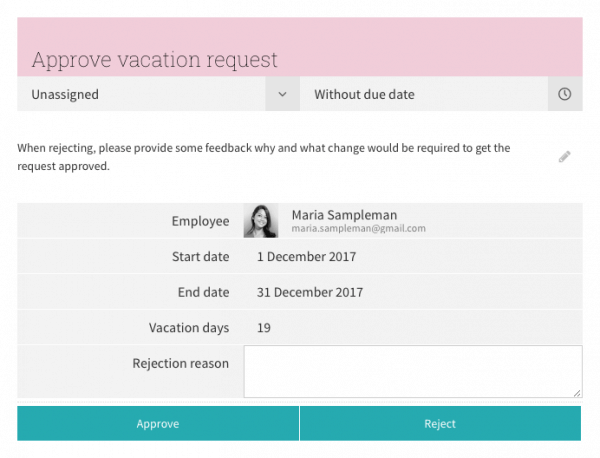Click the rejection feedback instruction text
Screen dimensions: 600x458
click(x=264, y=157)
